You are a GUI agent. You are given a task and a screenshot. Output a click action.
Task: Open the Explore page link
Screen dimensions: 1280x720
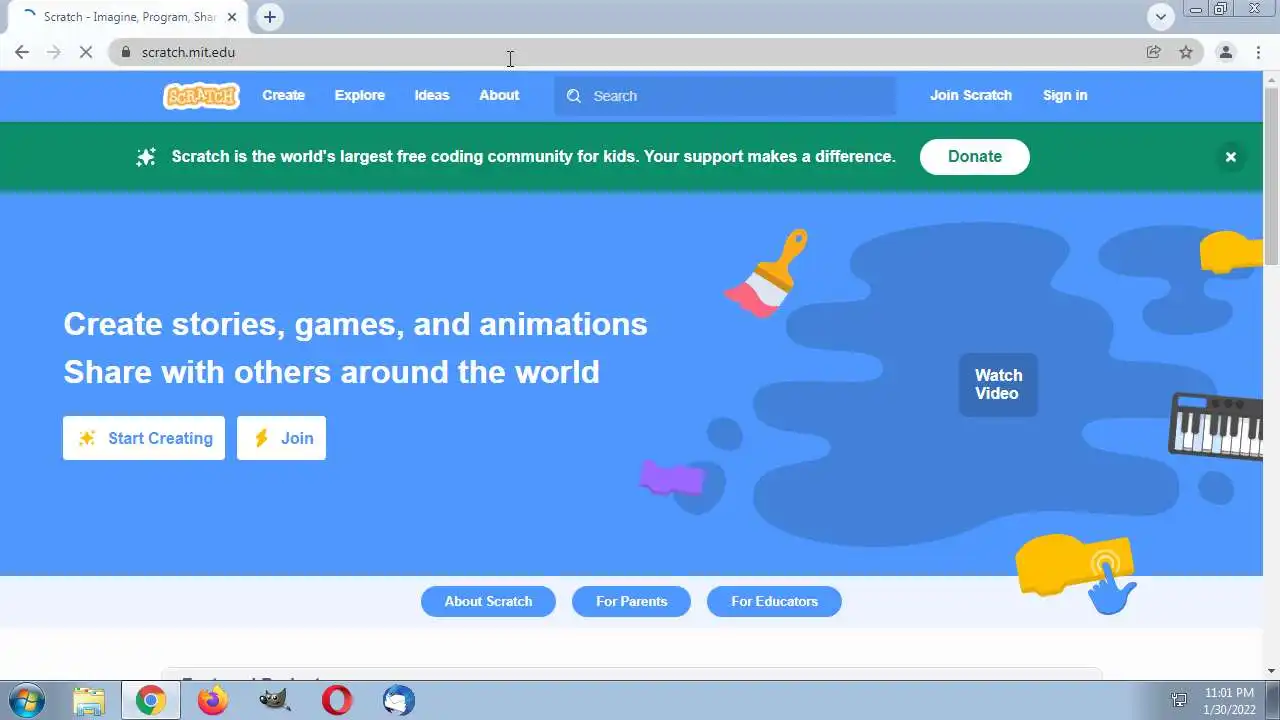coord(359,95)
